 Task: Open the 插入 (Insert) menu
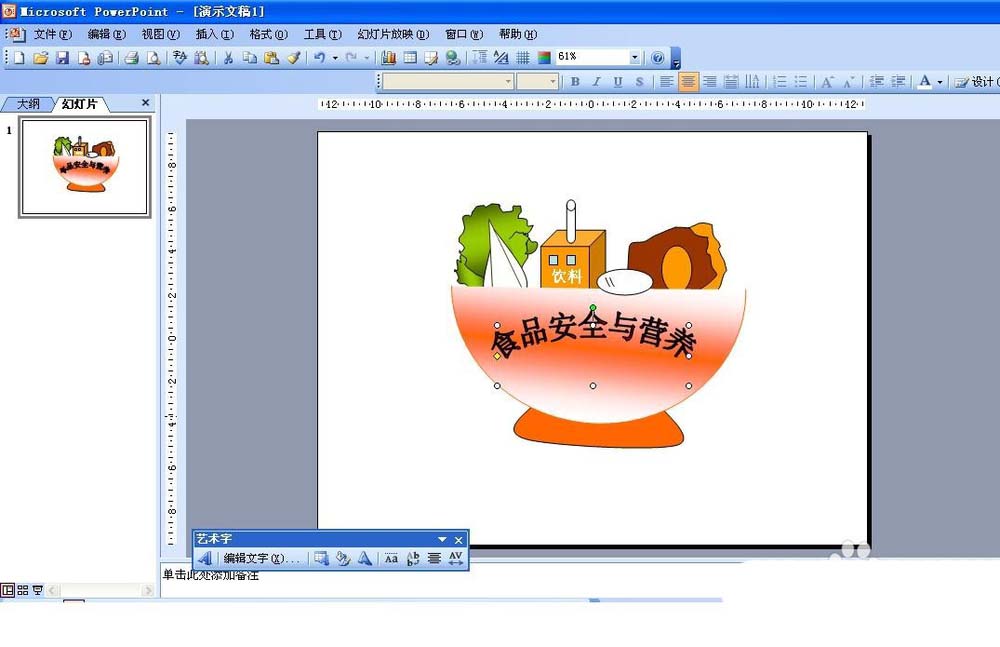[214, 34]
